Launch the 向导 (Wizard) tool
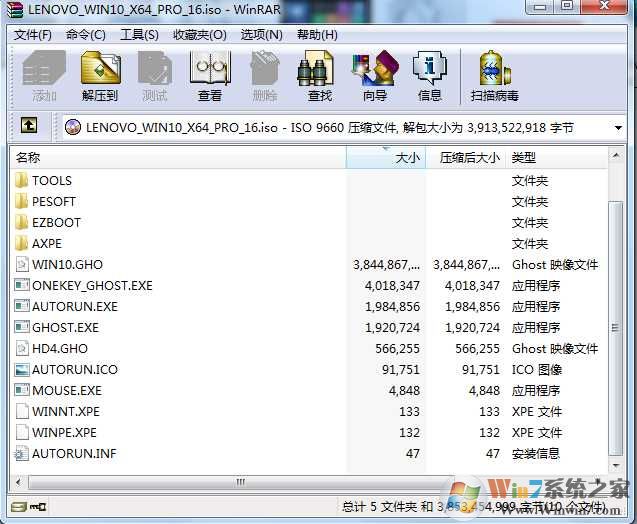Image resolution: width=637 pixels, height=524 pixels. click(x=375, y=76)
